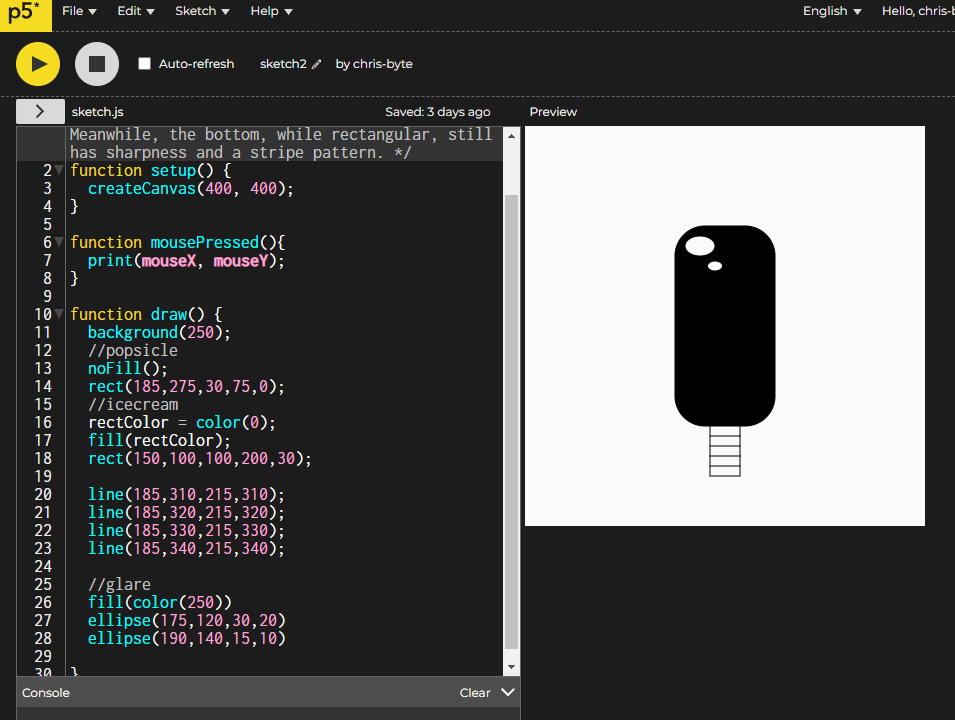This screenshot has width=955, height=720.
Task: Click rect(185,275,30,75,0) code line
Action: pos(186,386)
